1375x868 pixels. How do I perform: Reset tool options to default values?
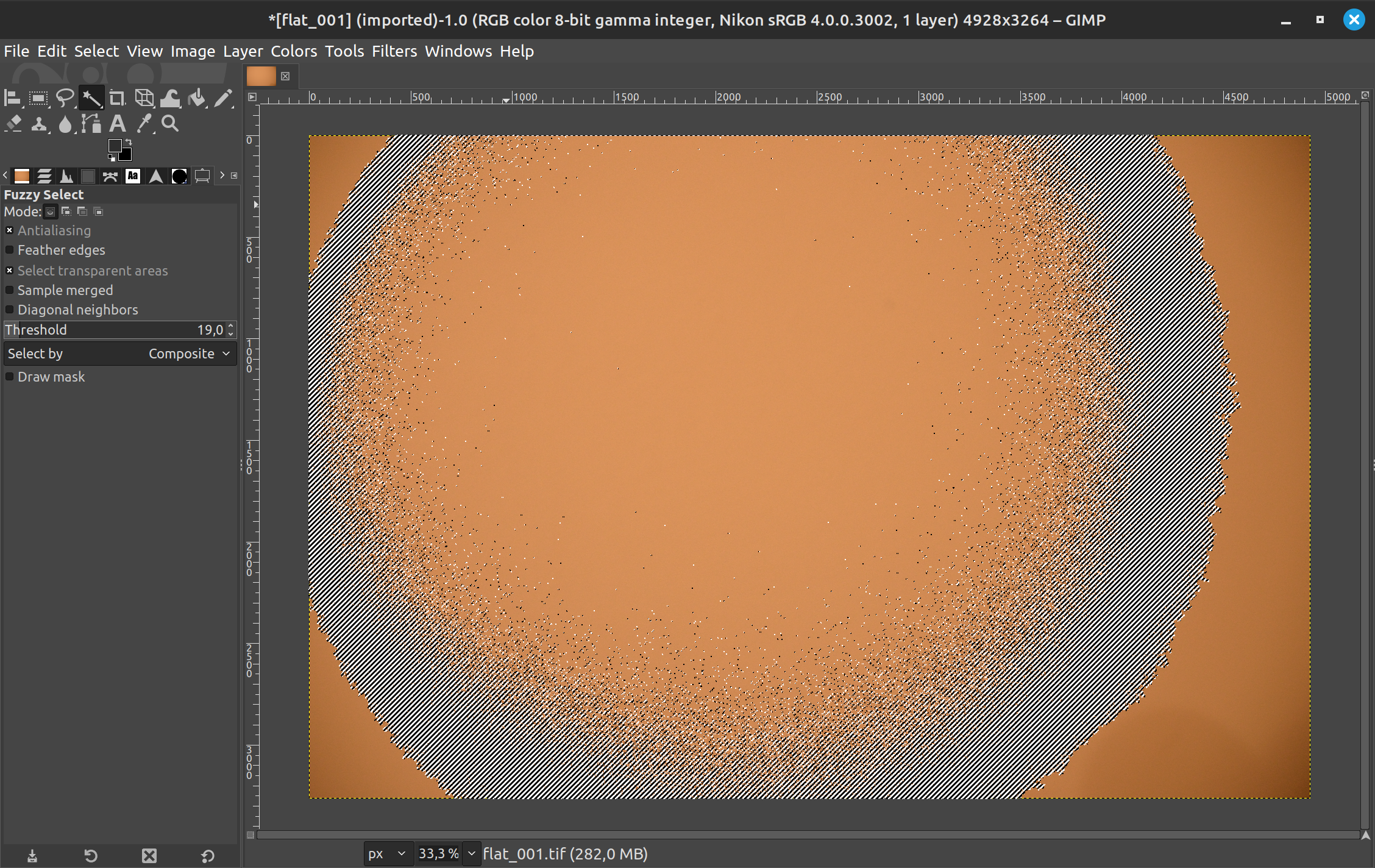[207, 856]
